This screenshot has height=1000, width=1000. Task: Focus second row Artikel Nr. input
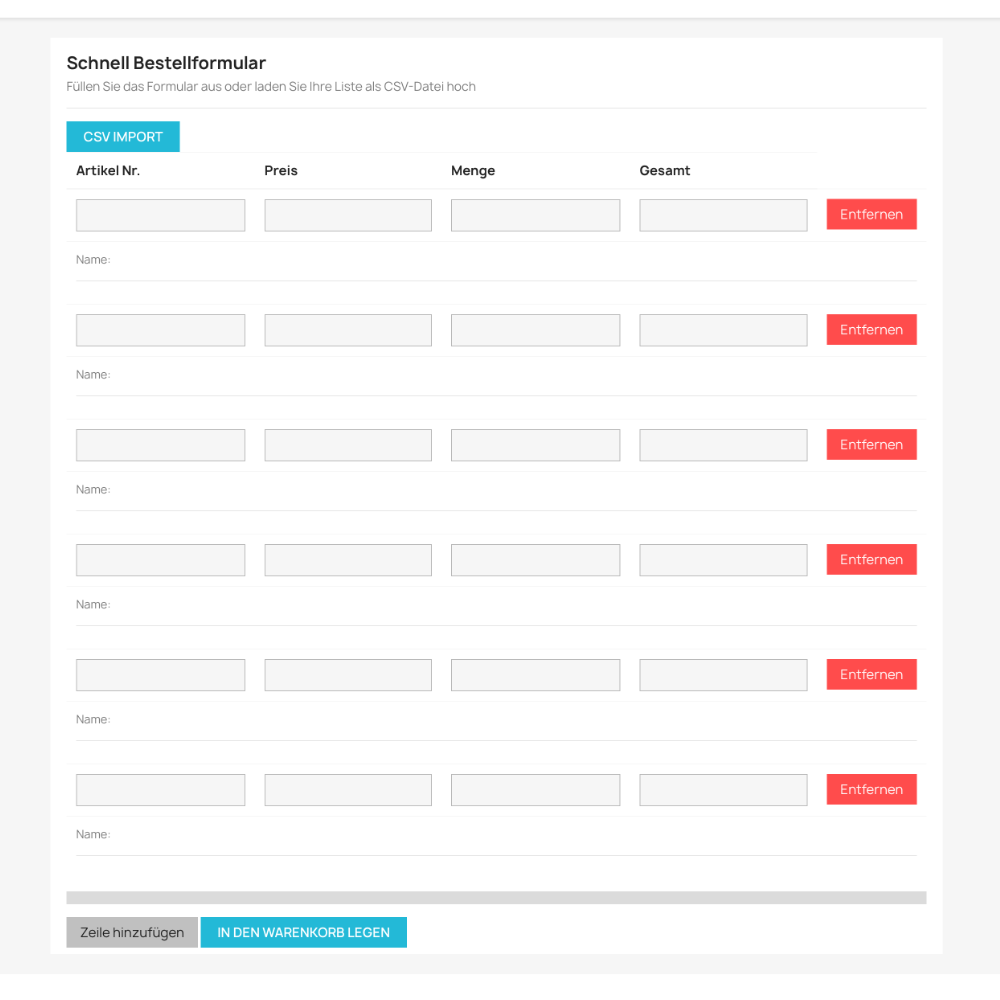pos(160,330)
